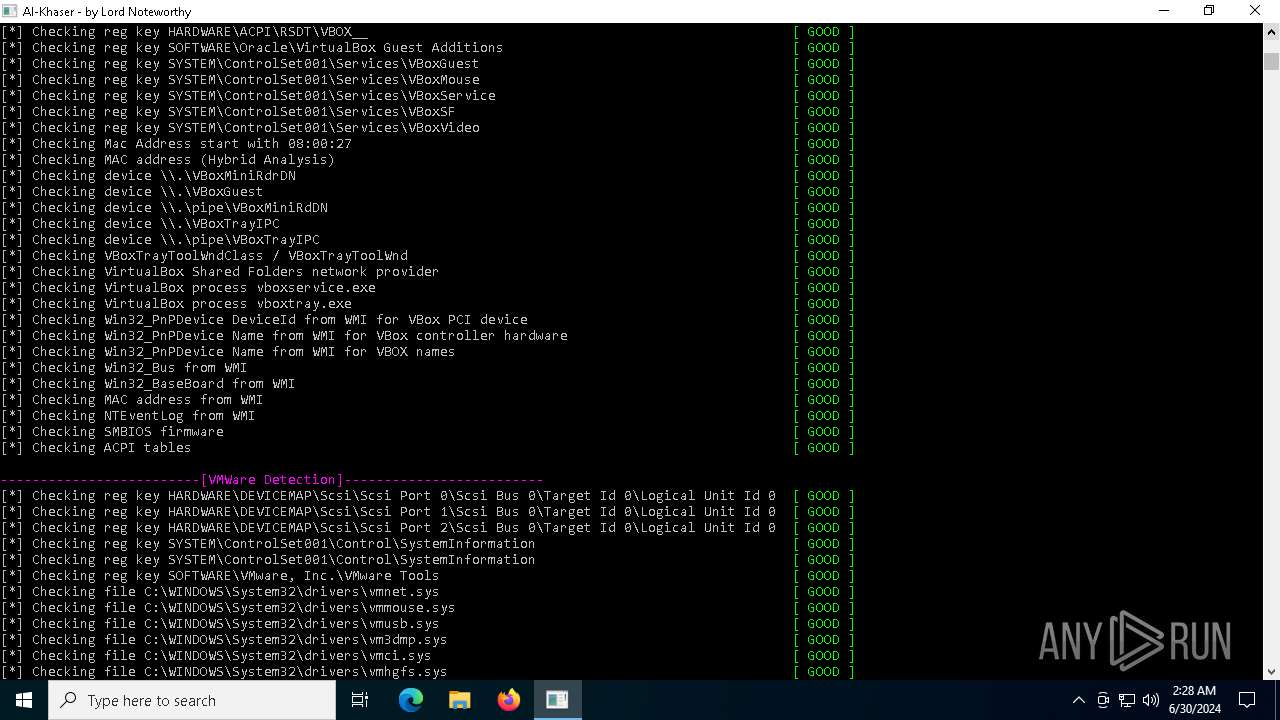Open File Explorer from taskbar
1280x720 pixels.
click(459, 700)
